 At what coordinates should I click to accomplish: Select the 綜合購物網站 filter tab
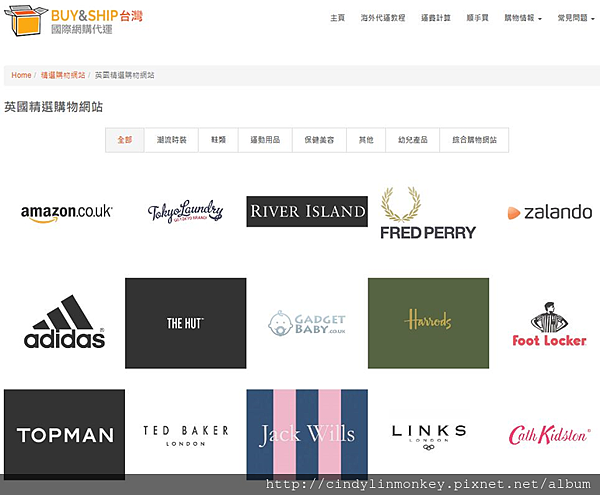coord(474,140)
